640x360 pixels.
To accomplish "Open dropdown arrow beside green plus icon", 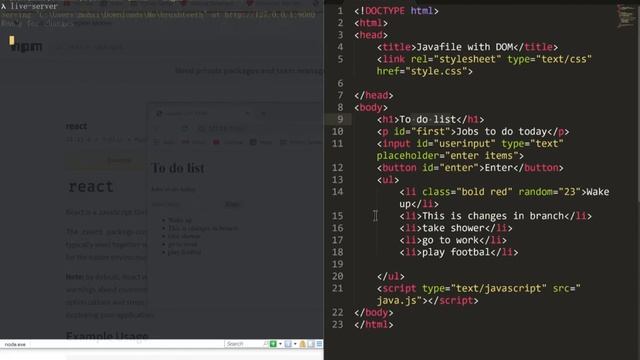I will pos(280,344).
